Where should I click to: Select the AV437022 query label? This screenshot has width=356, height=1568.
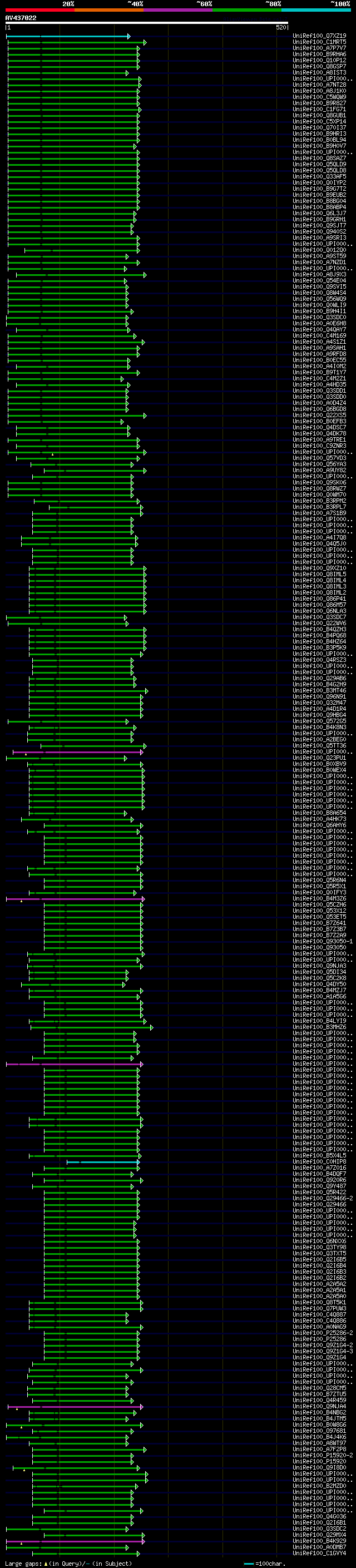[21, 18]
